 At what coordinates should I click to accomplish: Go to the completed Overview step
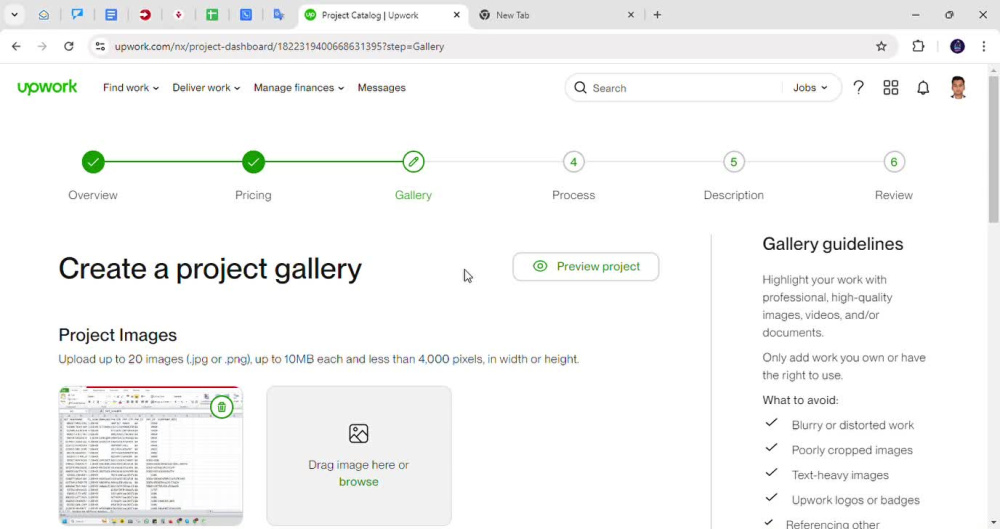(x=93, y=162)
